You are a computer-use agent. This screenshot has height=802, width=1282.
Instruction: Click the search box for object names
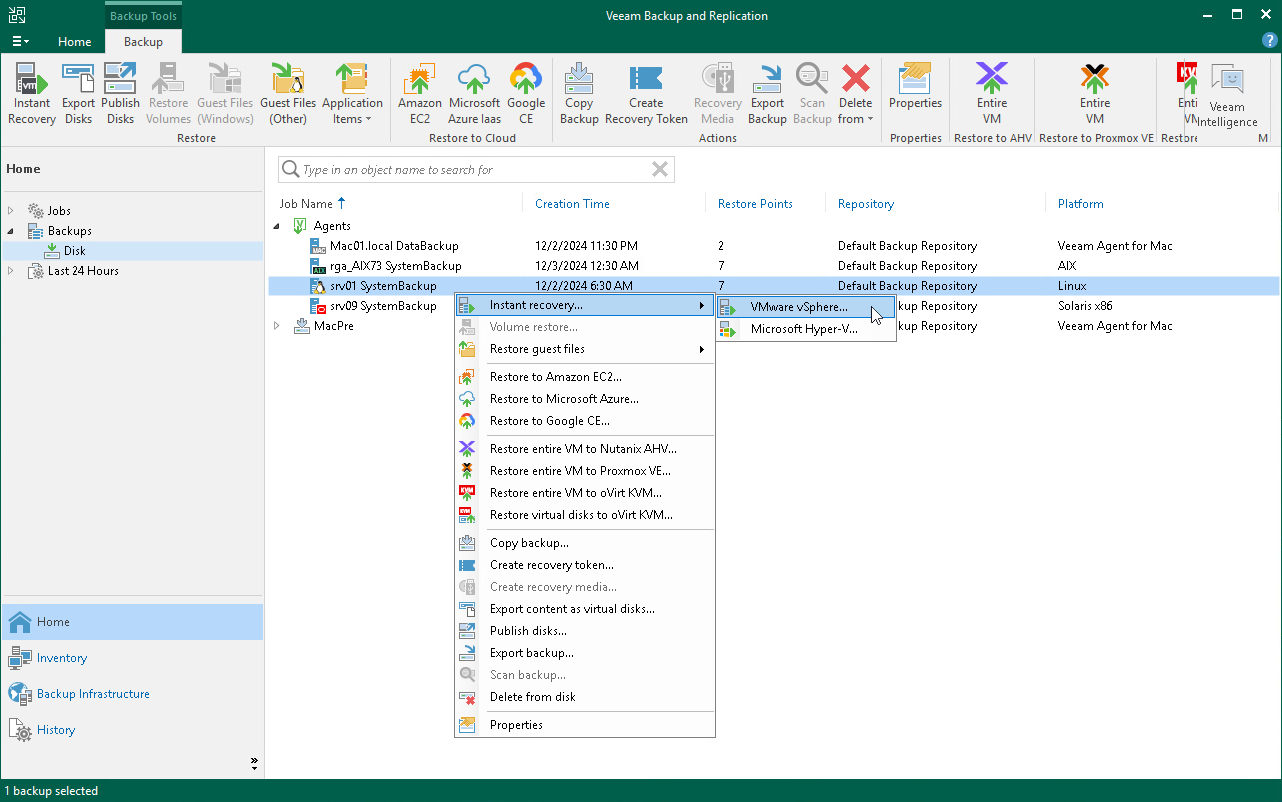[x=476, y=170]
